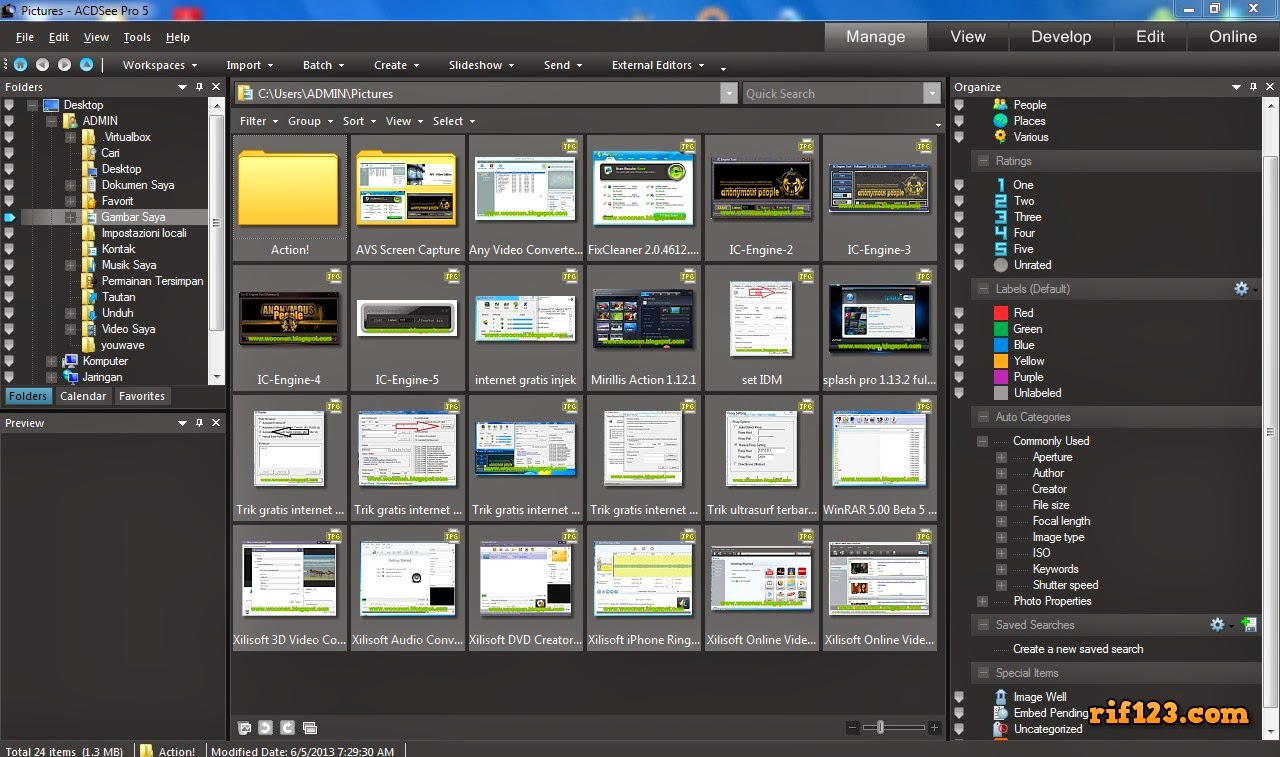This screenshot has width=1280, height=757.
Task: Click the zoom in plus icon for thumbnails
Action: tap(934, 728)
